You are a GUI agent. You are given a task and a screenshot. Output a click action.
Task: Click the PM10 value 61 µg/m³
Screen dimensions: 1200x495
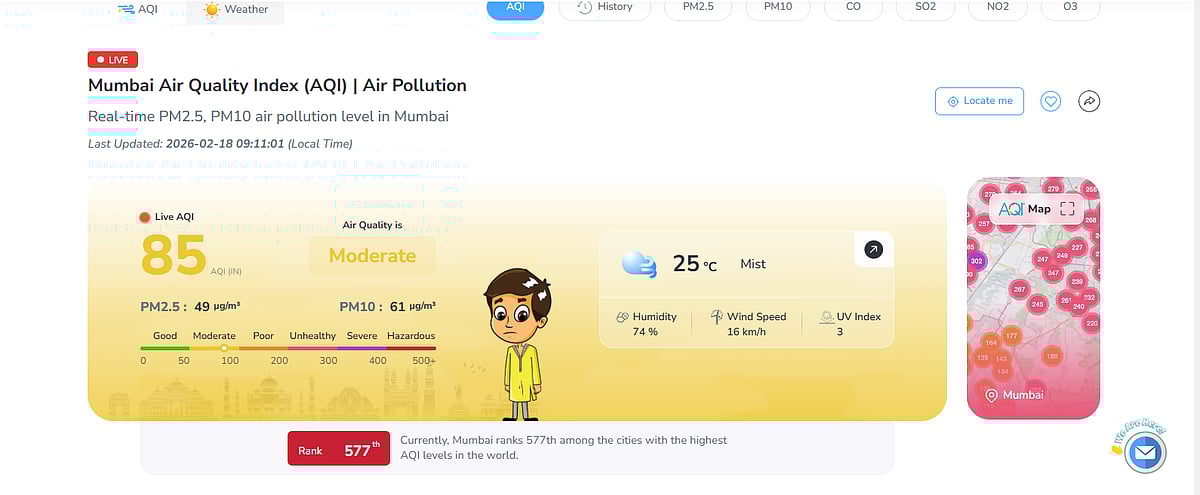[x=412, y=307]
